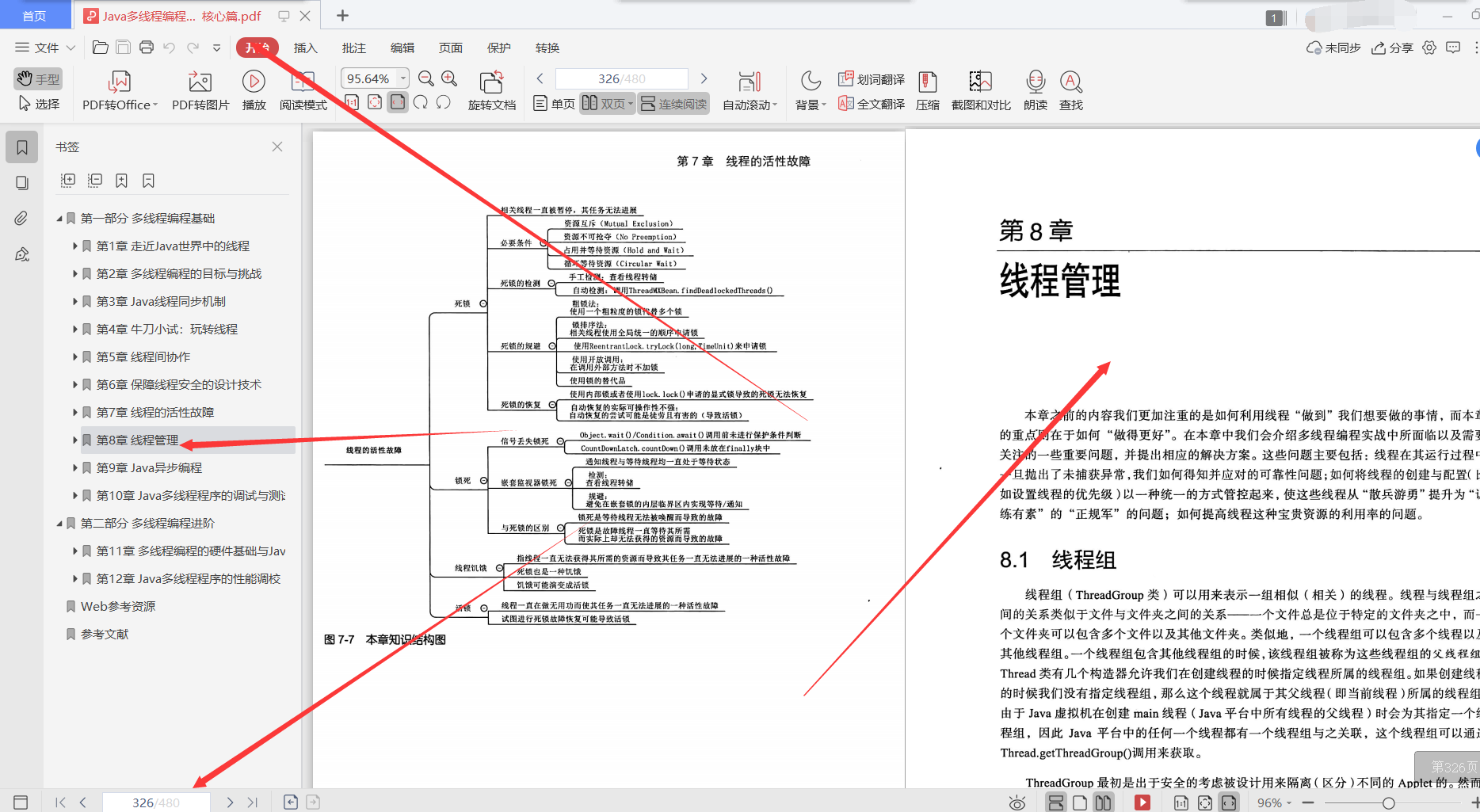Rotate the page clockwise

point(421,102)
